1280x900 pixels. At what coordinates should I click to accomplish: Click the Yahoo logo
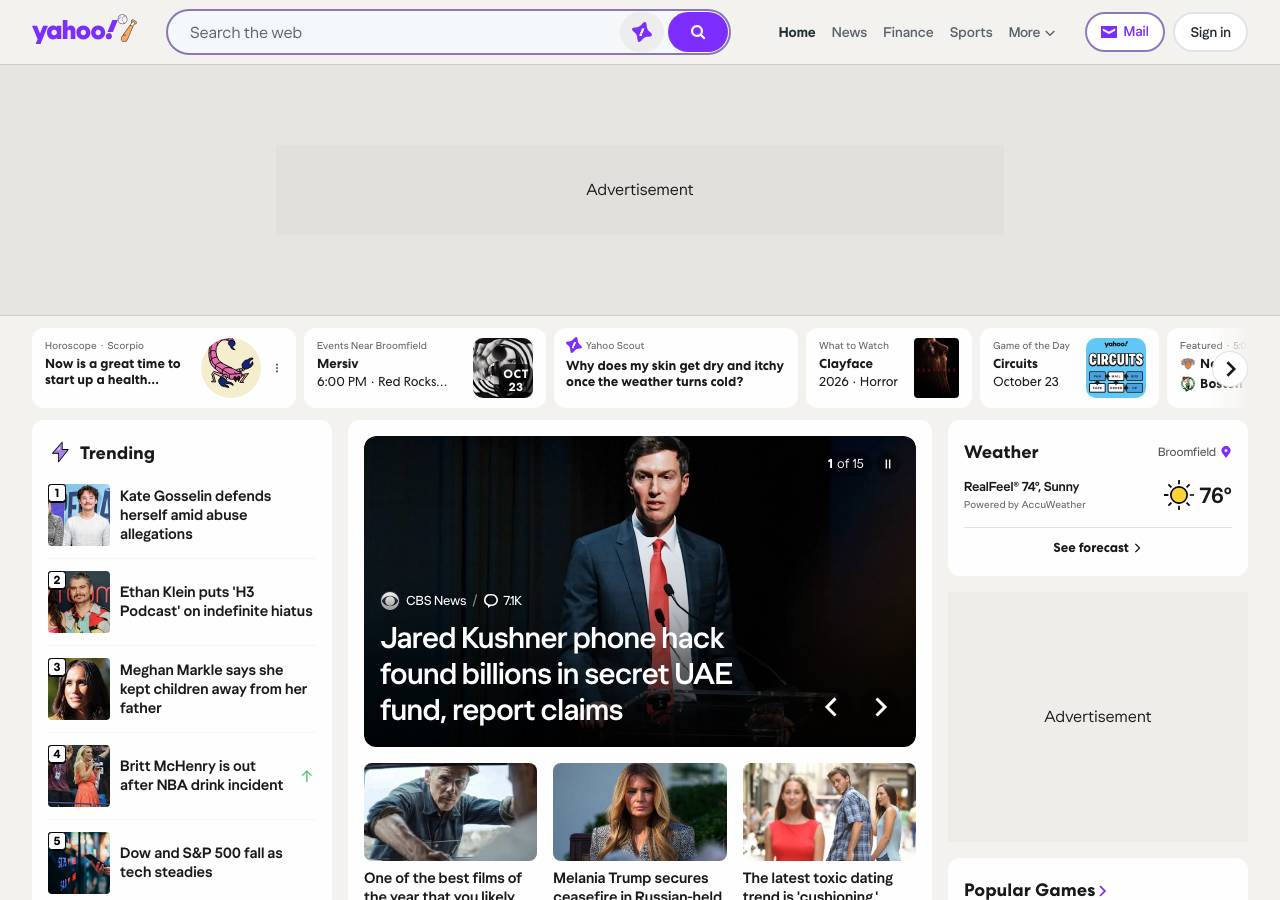pos(84,30)
